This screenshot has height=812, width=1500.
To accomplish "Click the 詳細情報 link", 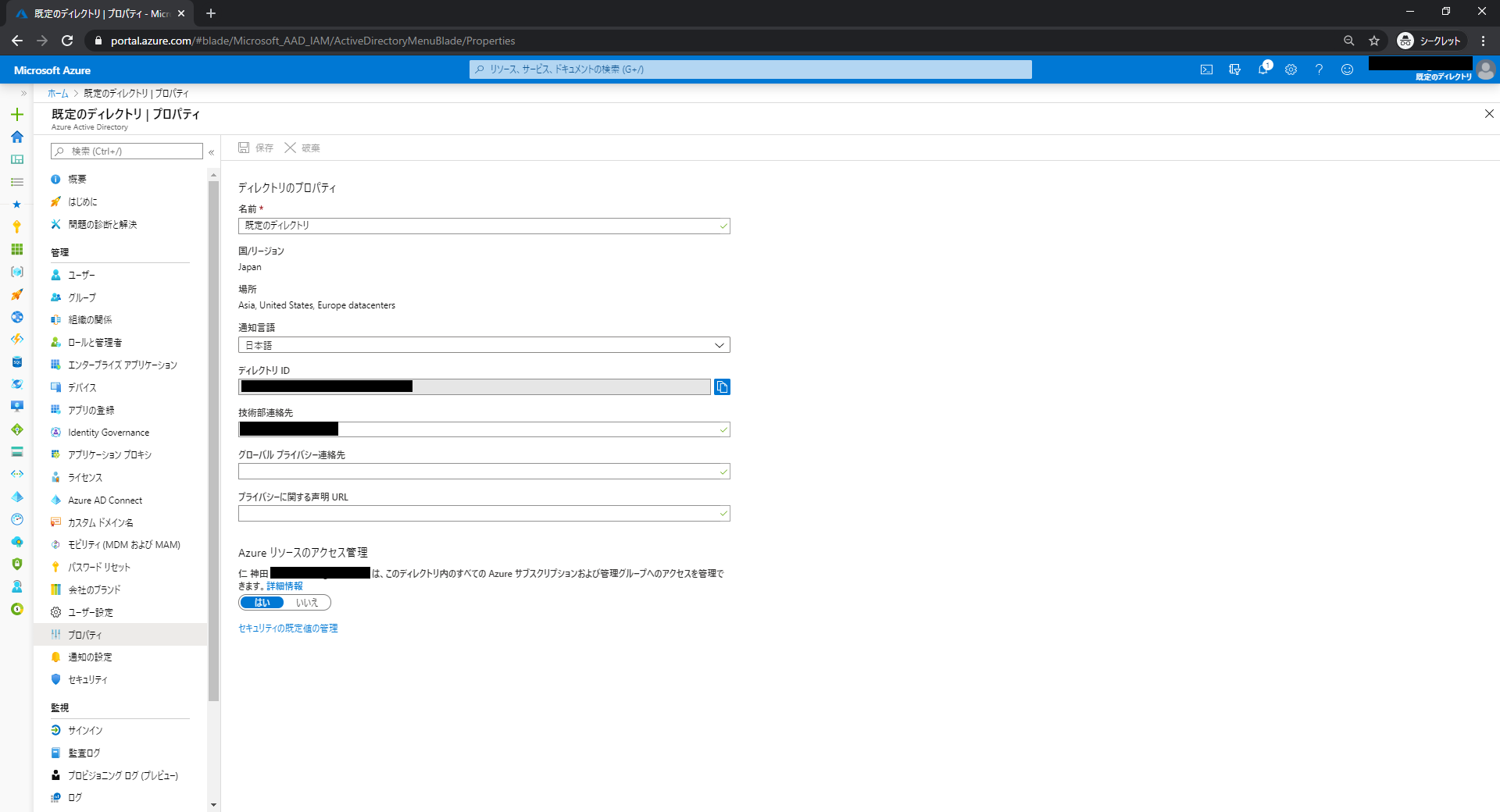I will tap(284, 586).
